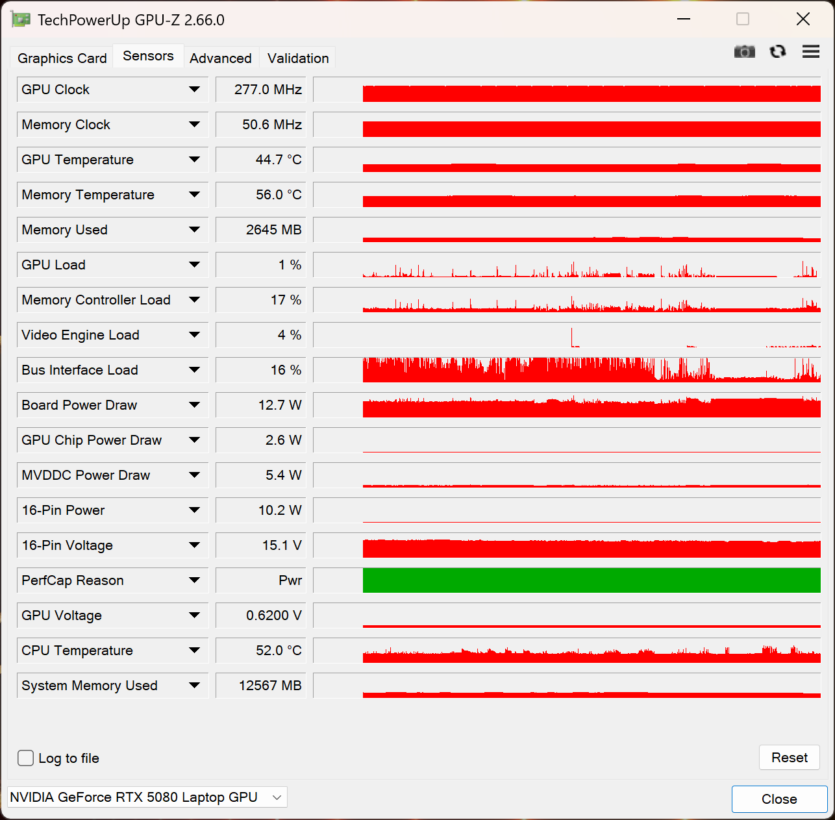Click the GPU Load history graph

click(567, 265)
